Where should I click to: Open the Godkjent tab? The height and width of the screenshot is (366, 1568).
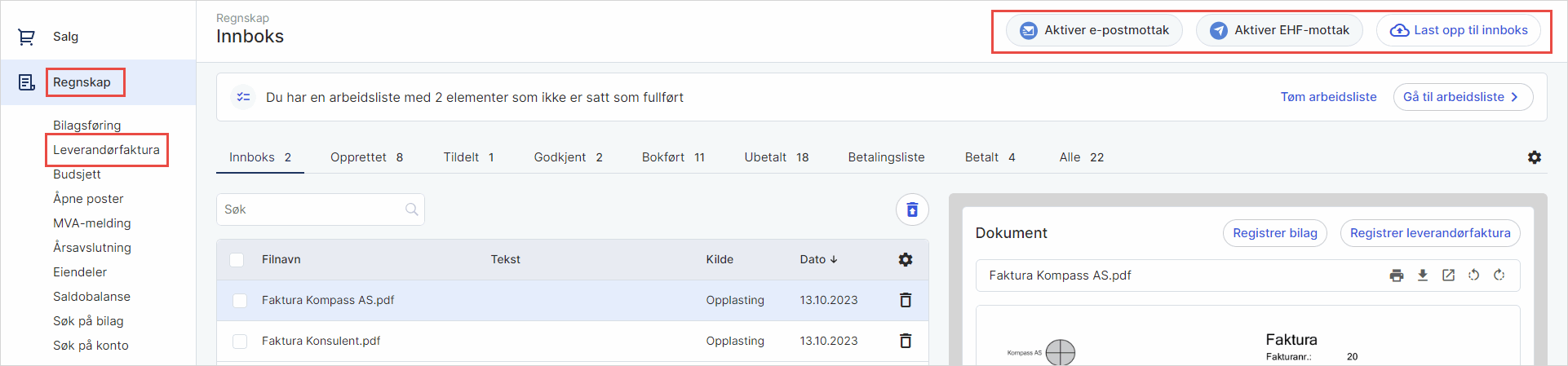point(568,157)
